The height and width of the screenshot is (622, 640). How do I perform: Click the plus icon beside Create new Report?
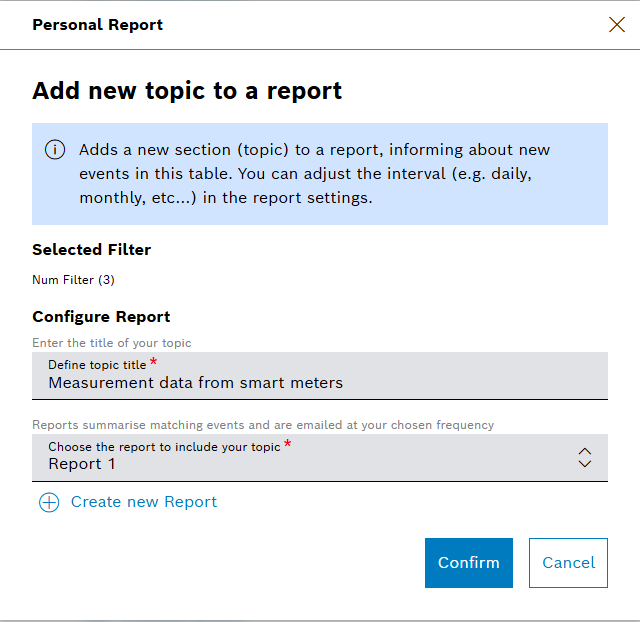(x=49, y=502)
